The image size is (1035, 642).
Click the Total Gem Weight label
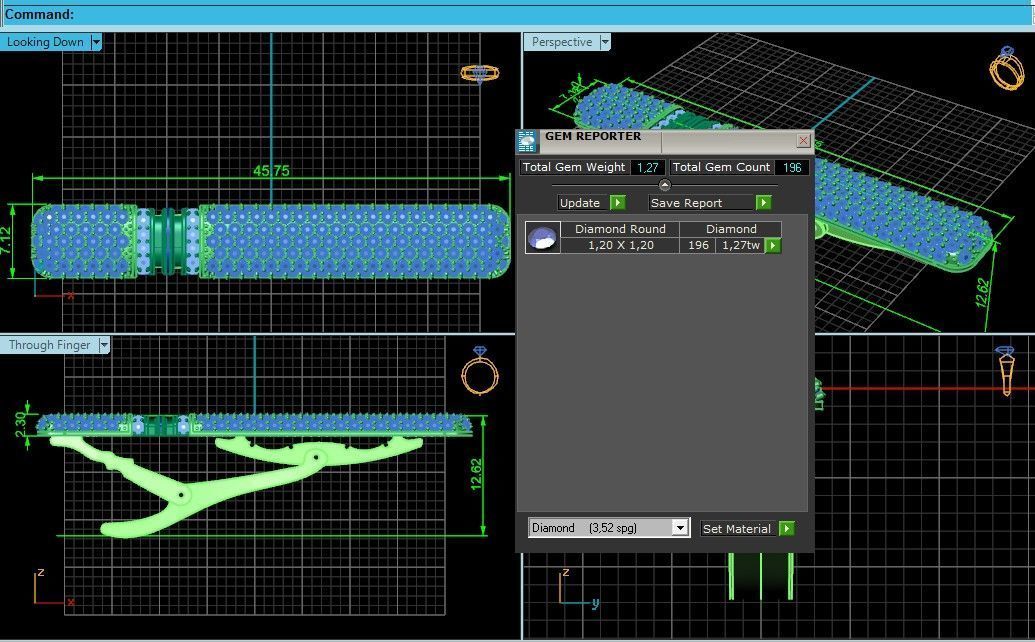(574, 168)
